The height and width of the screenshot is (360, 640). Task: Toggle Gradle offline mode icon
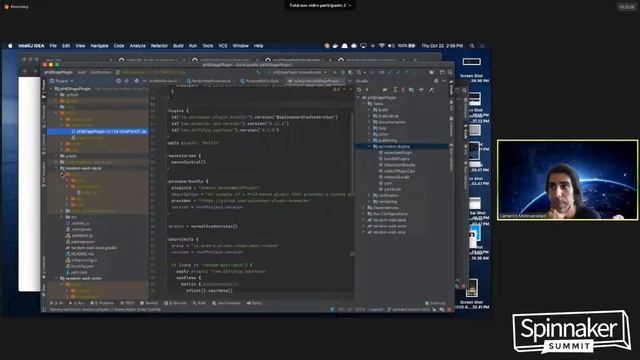[421, 89]
